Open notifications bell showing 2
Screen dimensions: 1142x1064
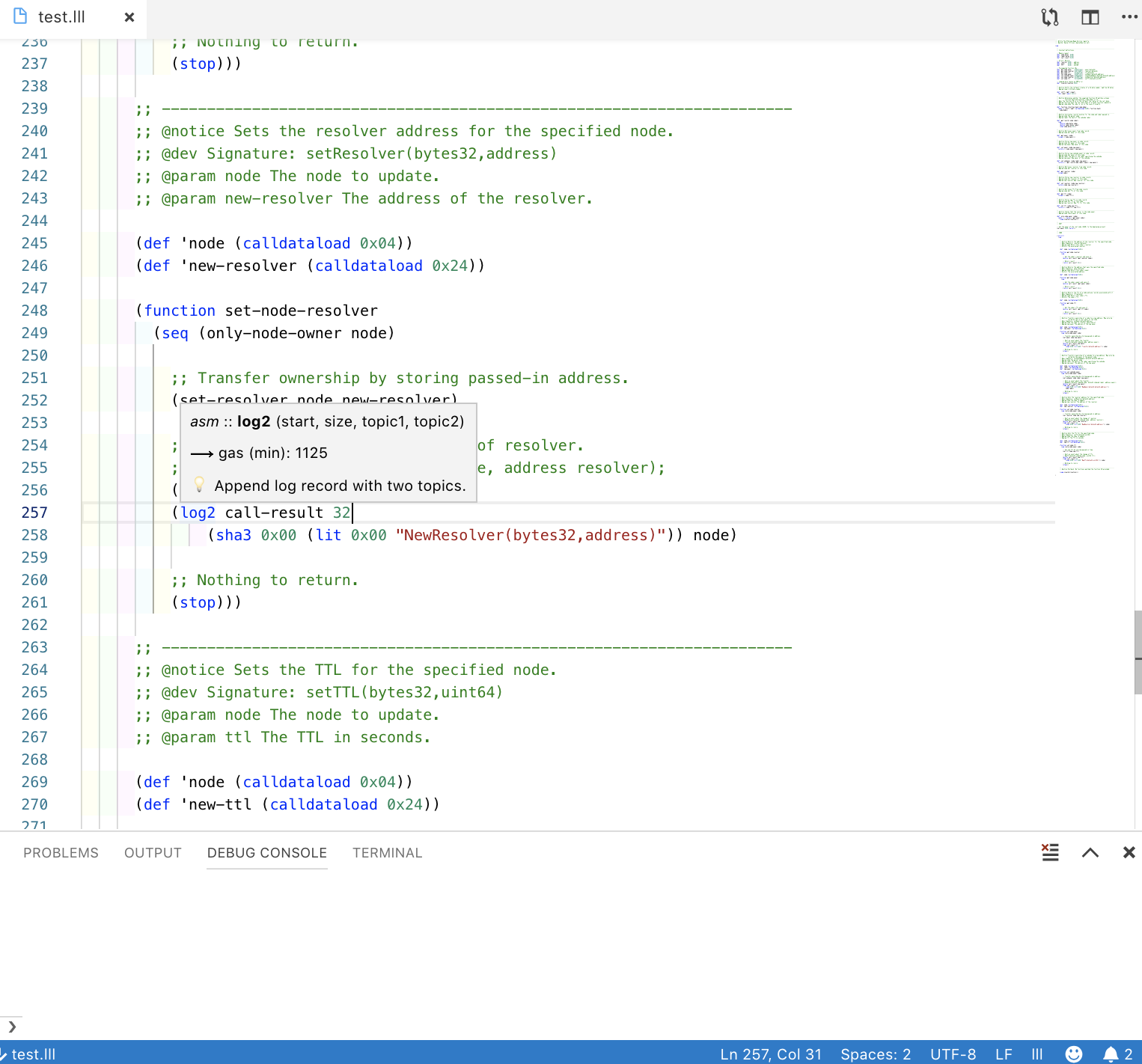1118,1054
